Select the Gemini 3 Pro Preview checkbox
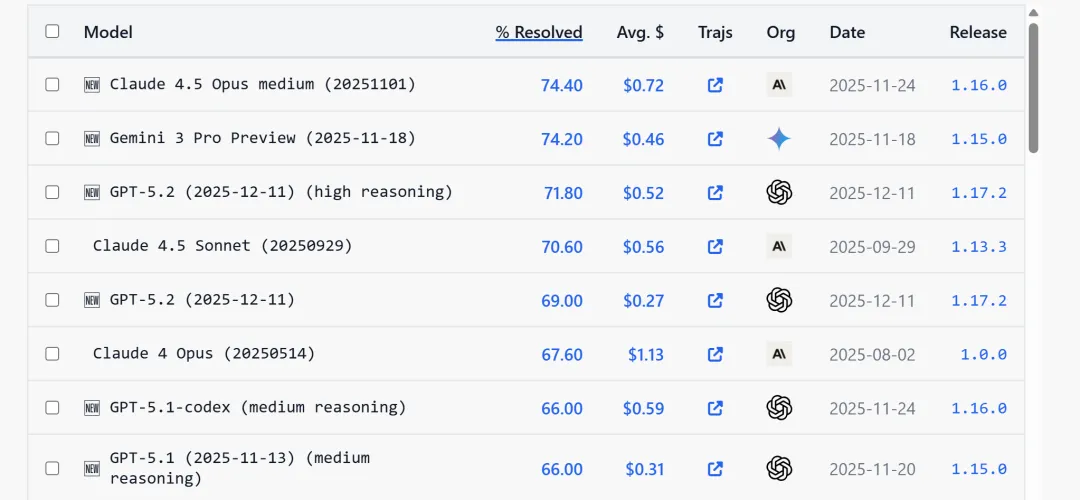The width and height of the screenshot is (1080, 500). tap(52, 139)
